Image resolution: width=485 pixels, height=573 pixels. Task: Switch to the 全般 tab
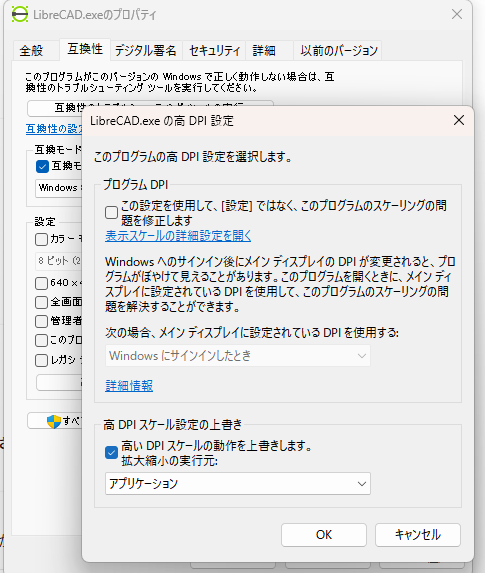click(31, 50)
